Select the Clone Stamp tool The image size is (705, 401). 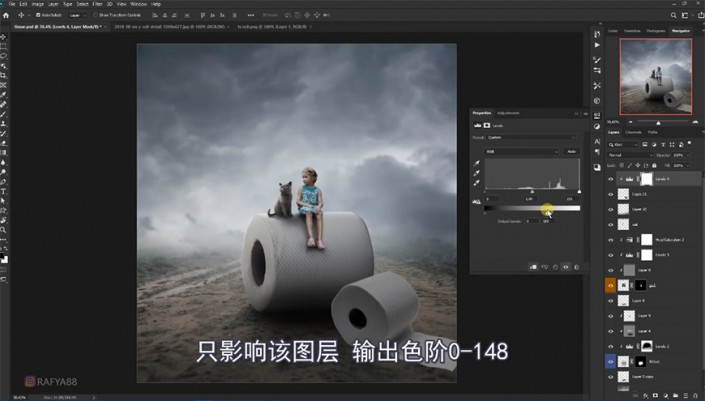point(4,124)
